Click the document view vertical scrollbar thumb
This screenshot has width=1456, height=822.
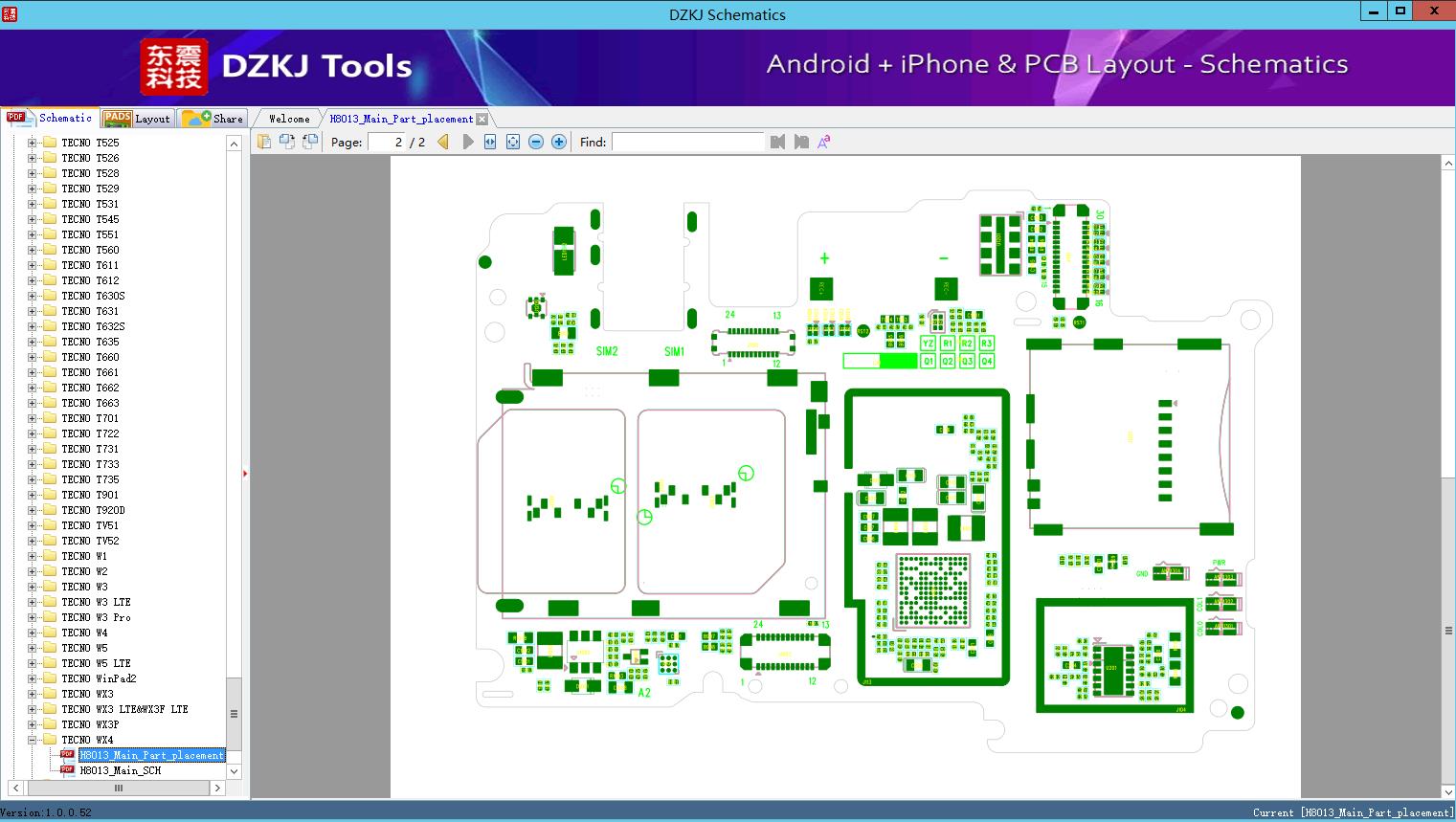click(x=1448, y=631)
